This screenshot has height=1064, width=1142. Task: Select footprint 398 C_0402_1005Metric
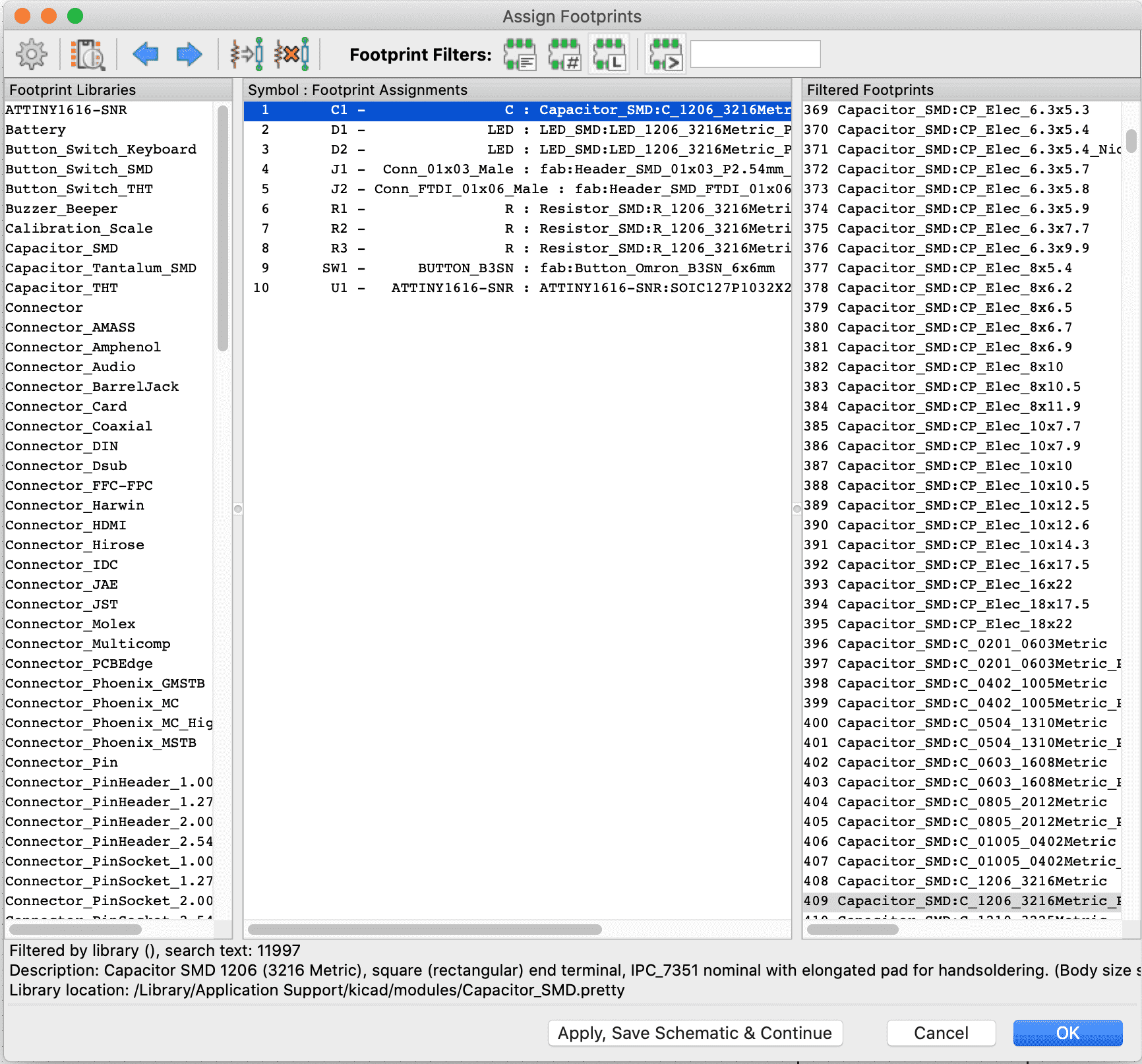pos(962,683)
